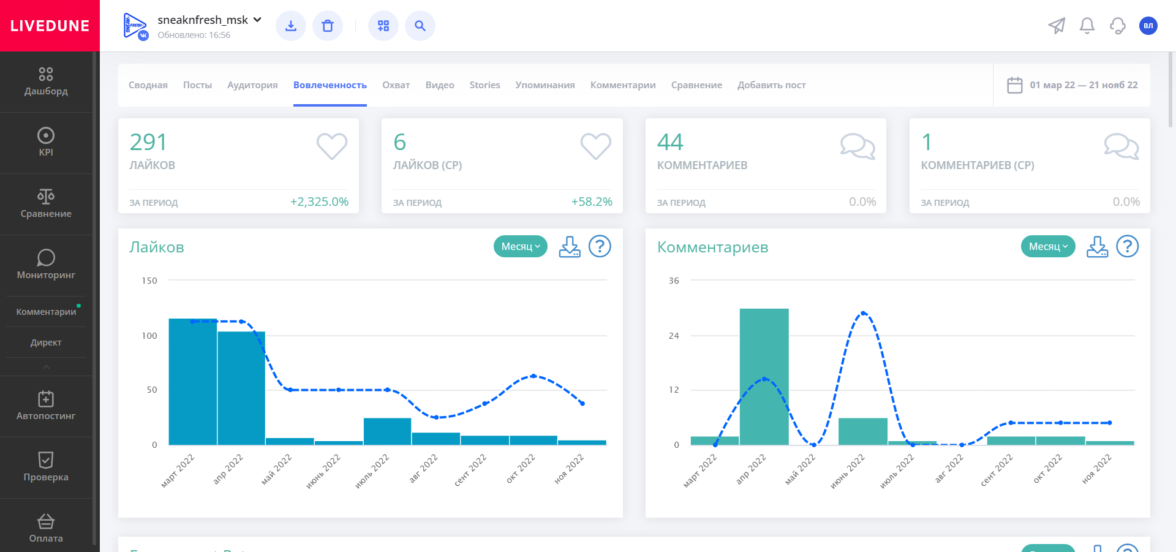
Task: Open the Автопостинг sidebar item
Action: (46, 406)
